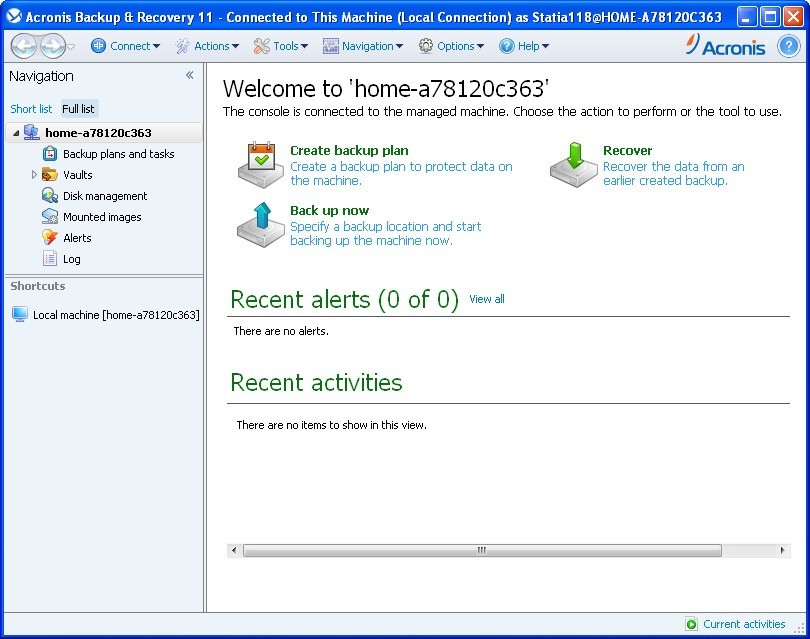The image size is (810, 639).
Task: Open the Tools menu
Action: pyautogui.click(x=283, y=45)
